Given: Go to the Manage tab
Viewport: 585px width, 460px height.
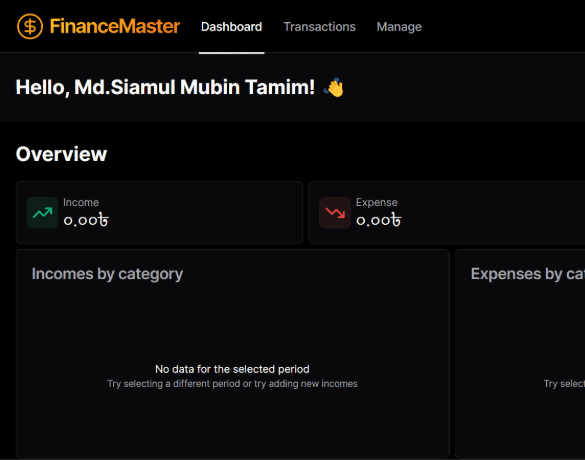Looking at the screenshot, I should [x=399, y=27].
